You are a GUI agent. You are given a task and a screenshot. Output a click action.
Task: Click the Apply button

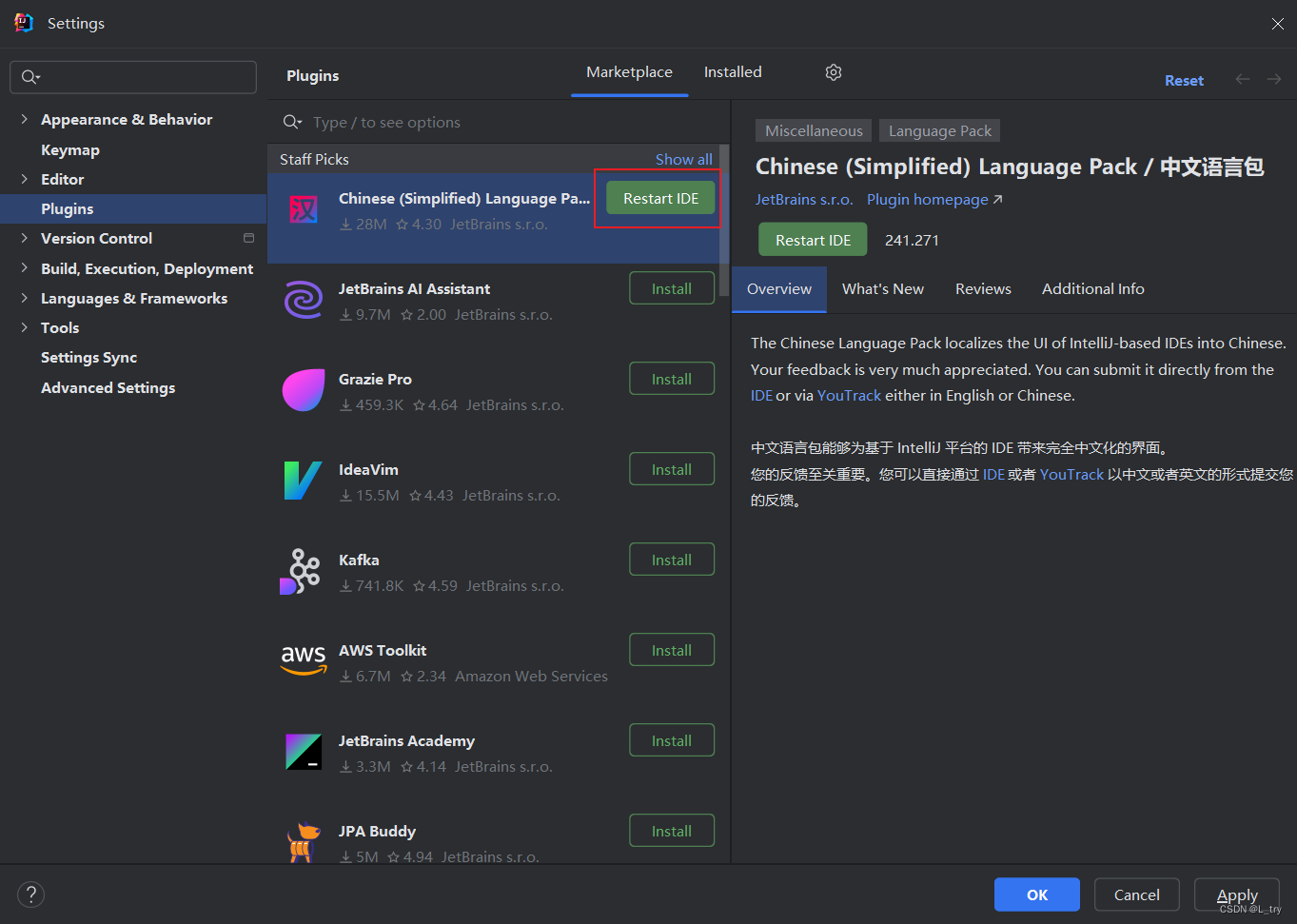coord(1237,895)
